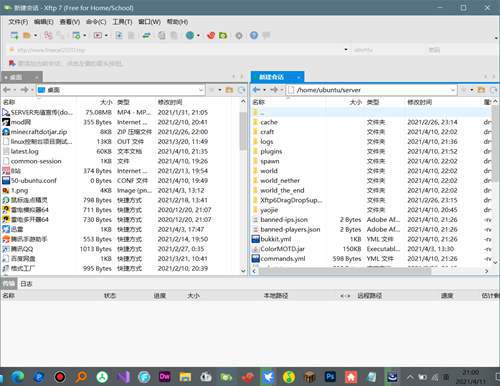Click the green Xftp toolbar icon
This screenshot has width=500, height=386.
click(223, 35)
